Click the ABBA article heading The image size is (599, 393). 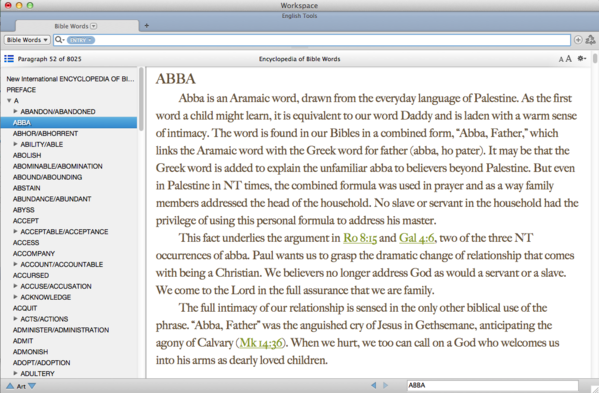[x=175, y=79]
